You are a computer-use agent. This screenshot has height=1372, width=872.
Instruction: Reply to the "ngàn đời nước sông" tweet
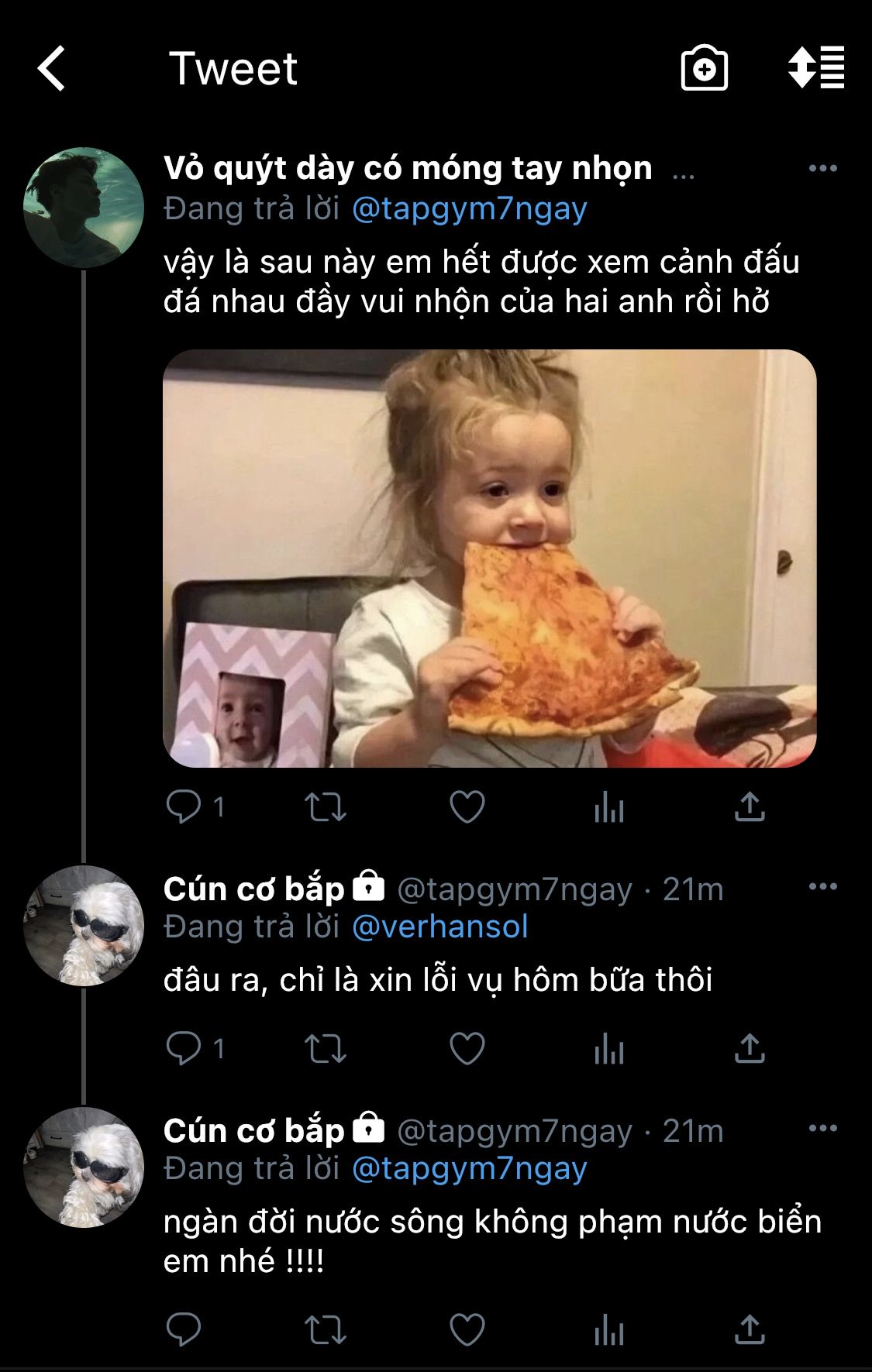click(184, 1331)
